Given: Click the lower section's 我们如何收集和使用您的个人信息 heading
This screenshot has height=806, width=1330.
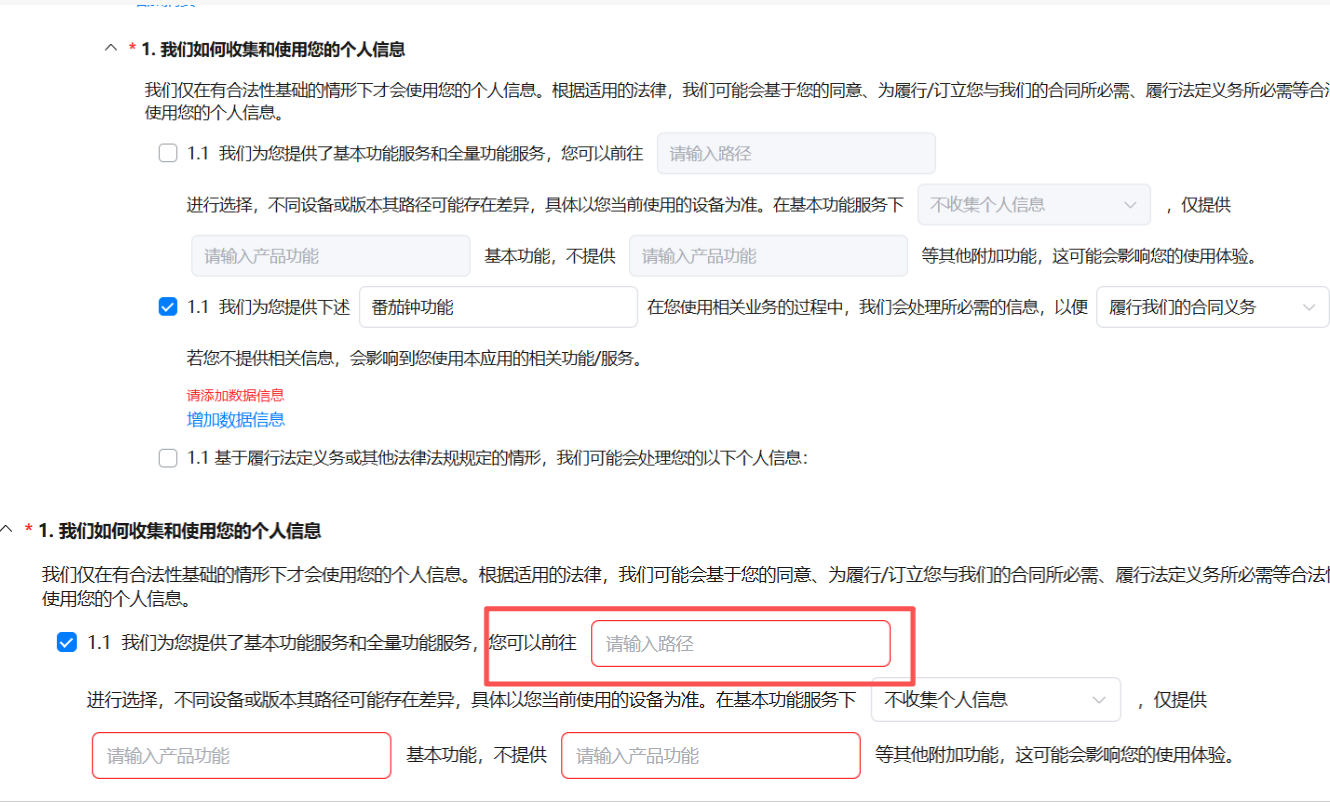Looking at the screenshot, I should click(x=180, y=530).
